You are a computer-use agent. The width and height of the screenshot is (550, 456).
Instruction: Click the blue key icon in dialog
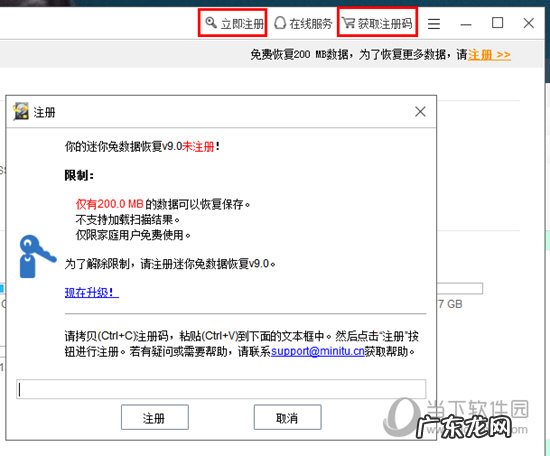(37, 256)
